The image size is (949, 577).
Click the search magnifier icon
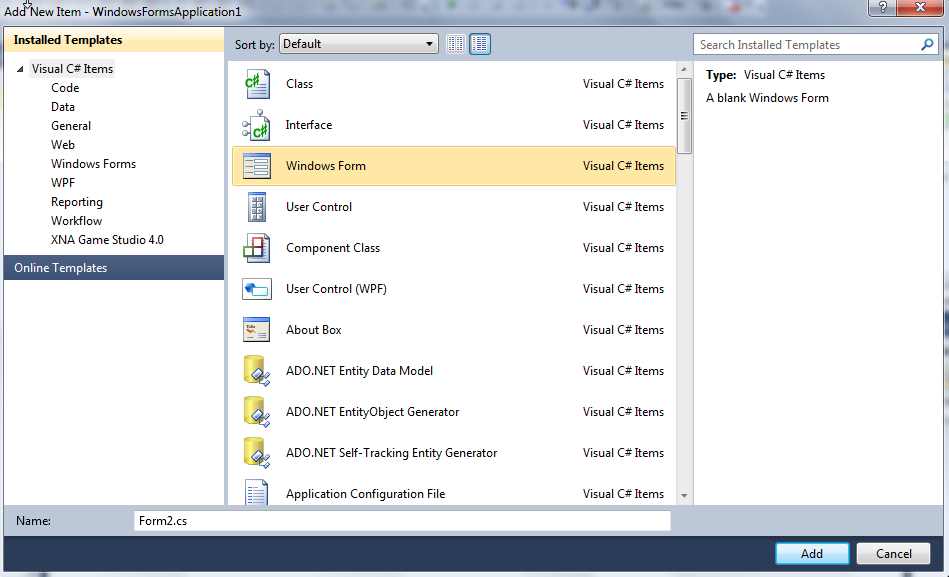927,45
